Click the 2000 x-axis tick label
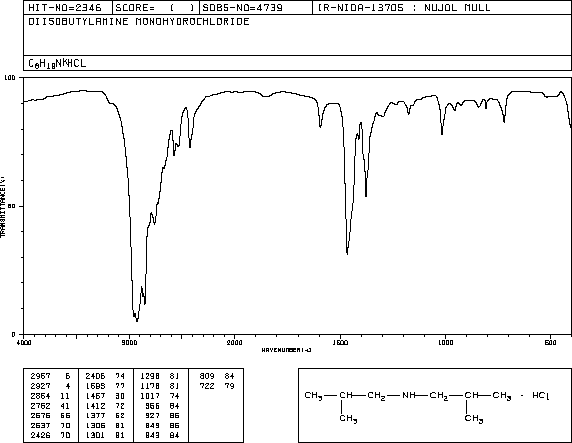The height and width of the screenshot is (443, 572). pos(235,343)
